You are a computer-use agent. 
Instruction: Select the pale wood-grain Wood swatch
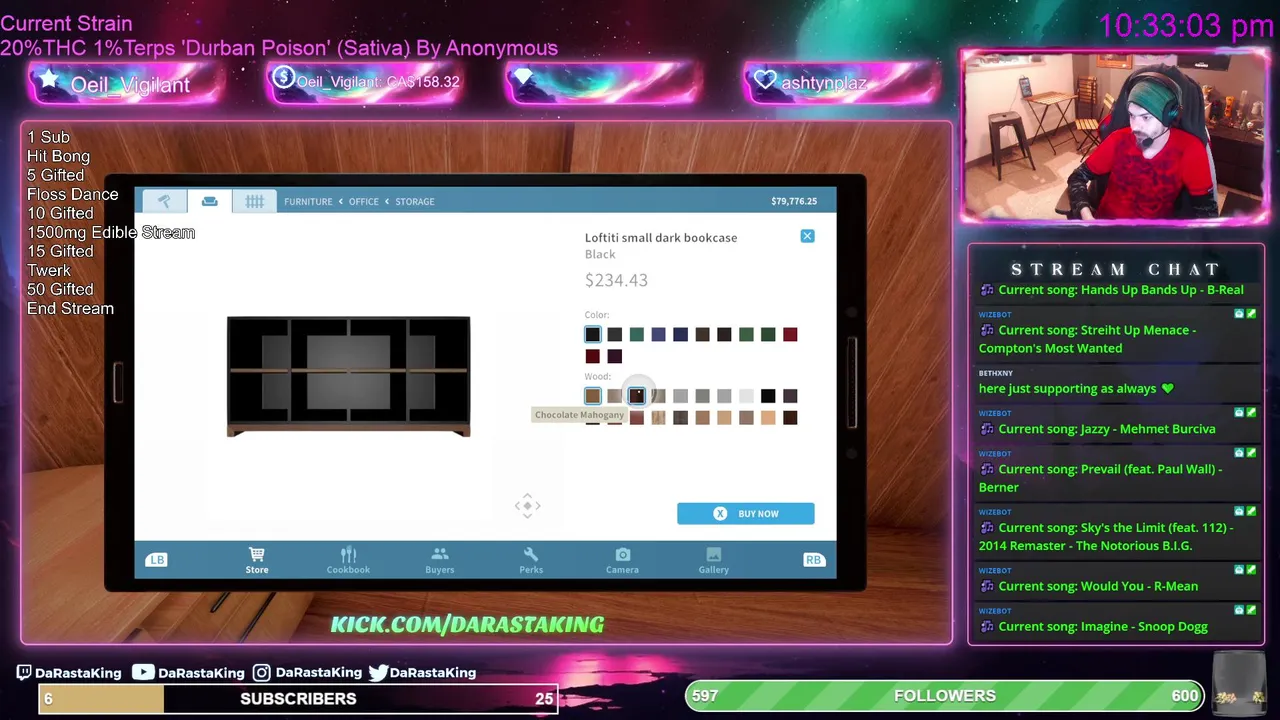pos(659,418)
